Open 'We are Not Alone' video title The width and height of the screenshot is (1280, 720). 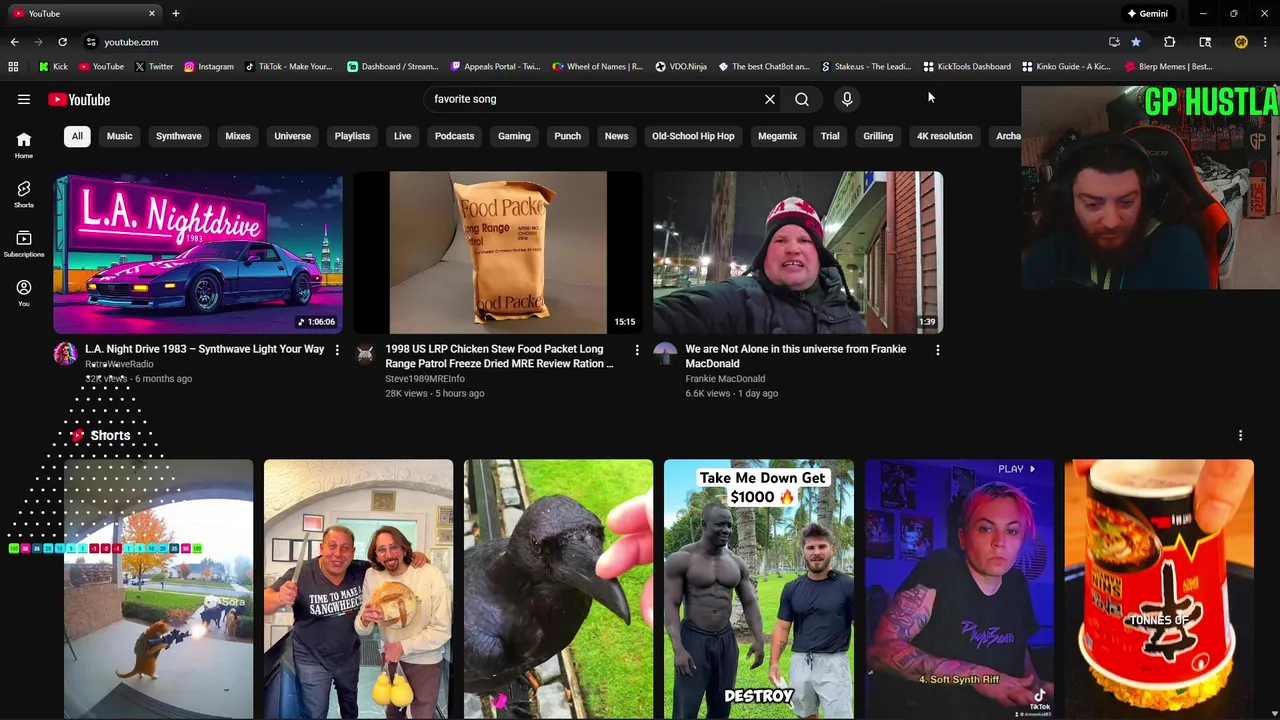point(796,356)
